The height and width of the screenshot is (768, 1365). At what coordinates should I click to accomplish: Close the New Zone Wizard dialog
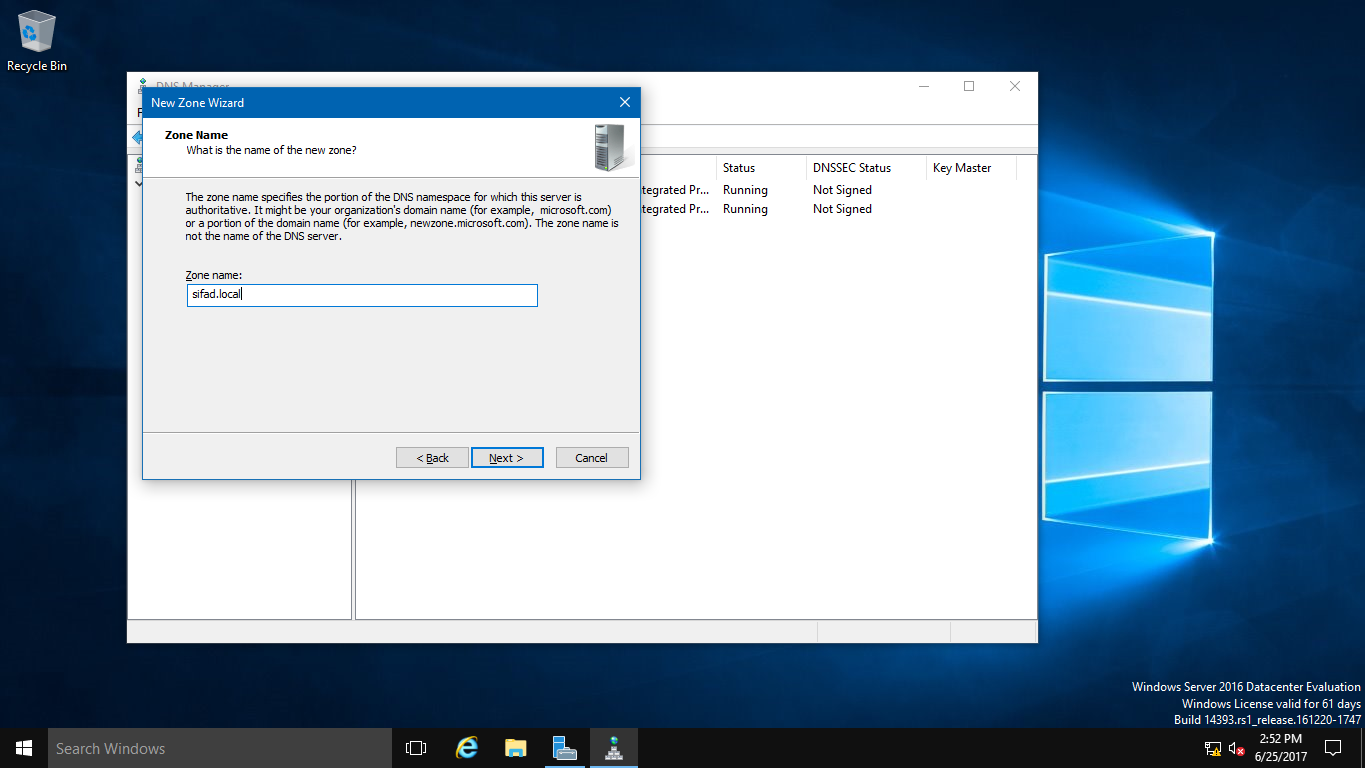(625, 102)
